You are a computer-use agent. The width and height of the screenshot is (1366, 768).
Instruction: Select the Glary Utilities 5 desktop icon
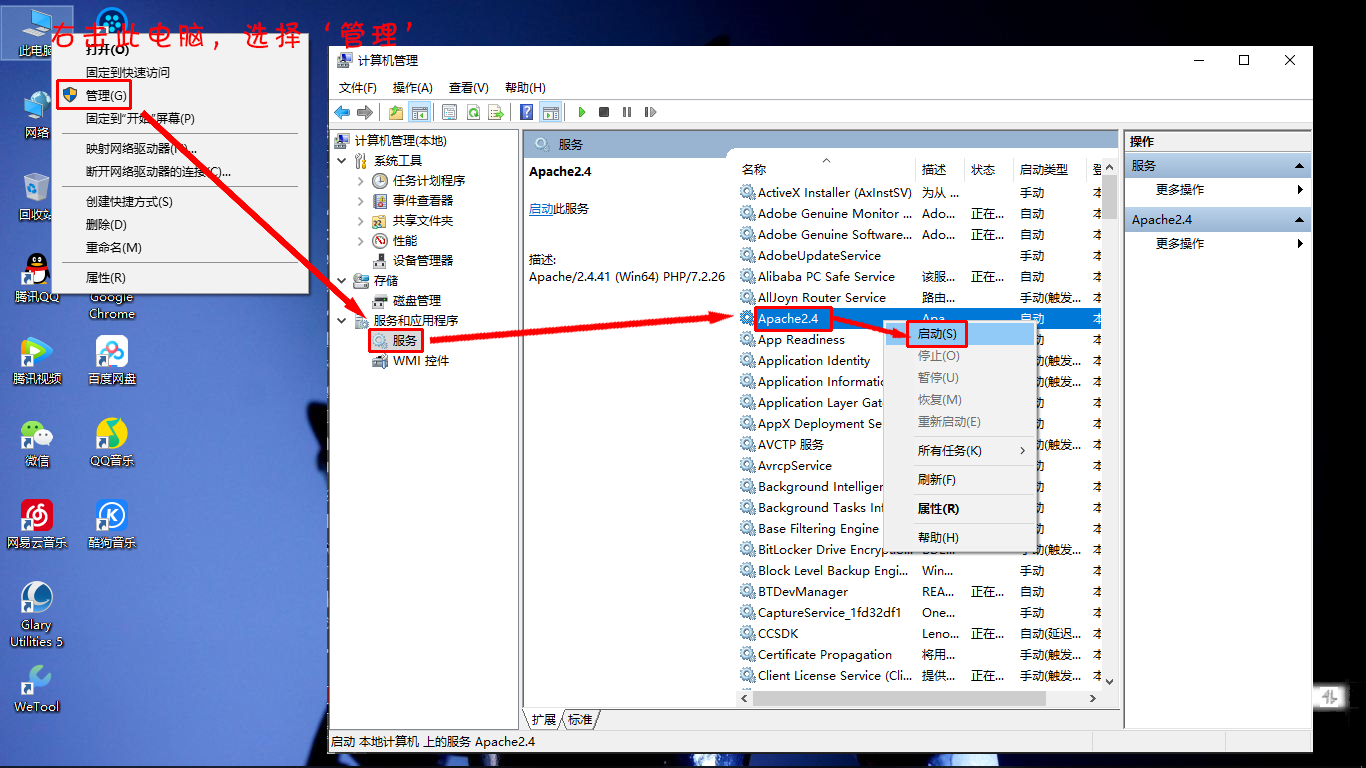pyautogui.click(x=37, y=615)
